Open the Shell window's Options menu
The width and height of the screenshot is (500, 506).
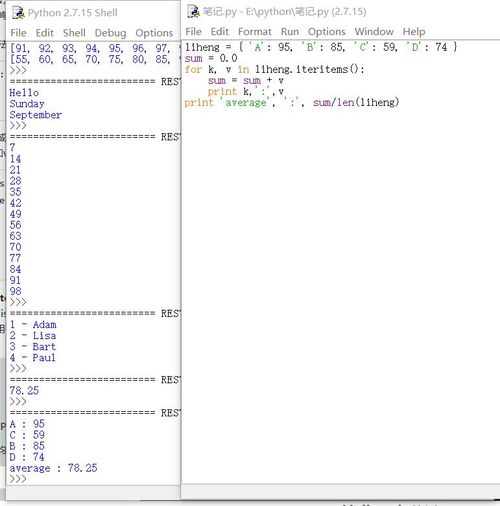154,33
